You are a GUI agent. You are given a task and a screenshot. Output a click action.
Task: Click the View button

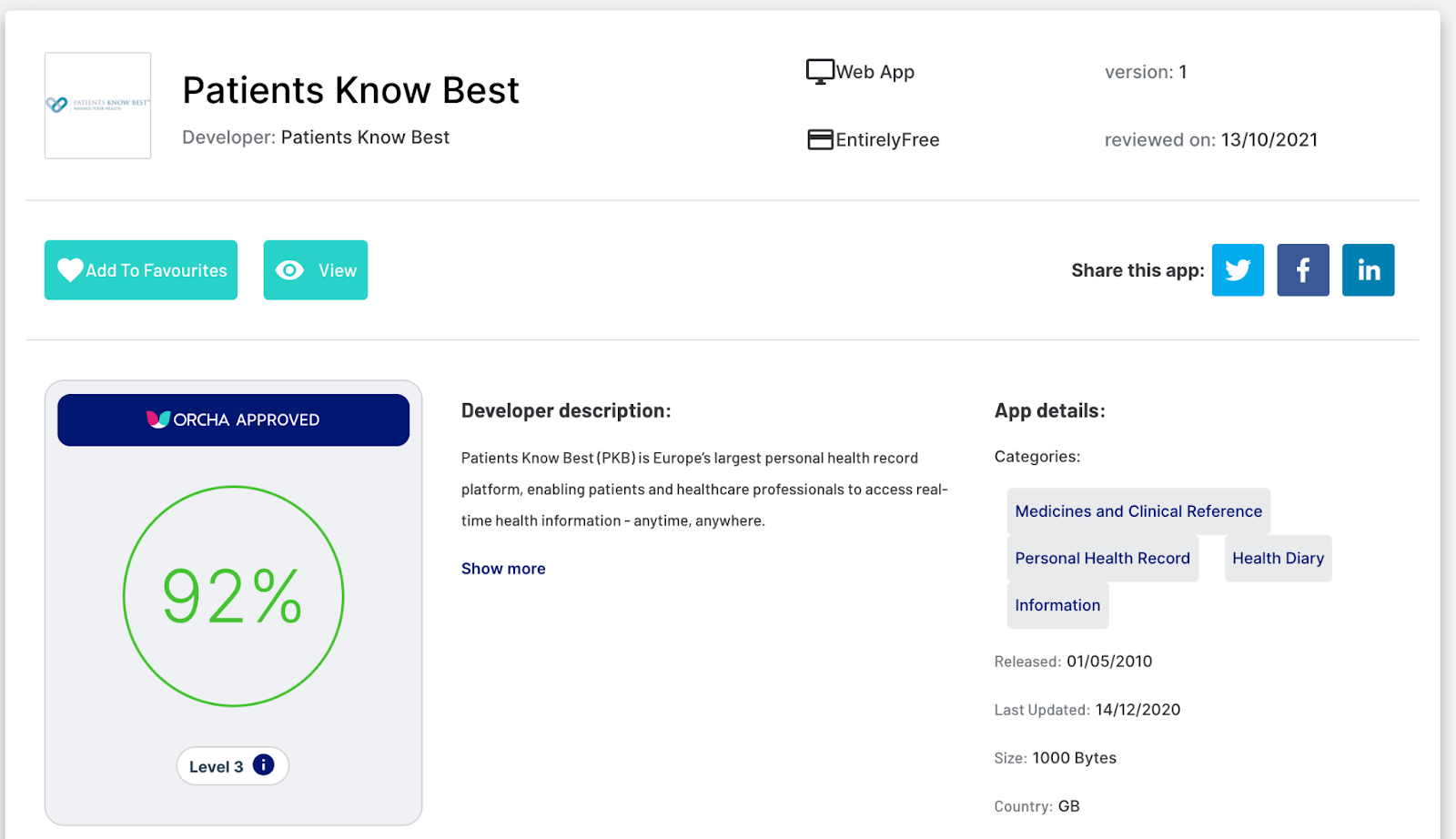click(x=316, y=270)
